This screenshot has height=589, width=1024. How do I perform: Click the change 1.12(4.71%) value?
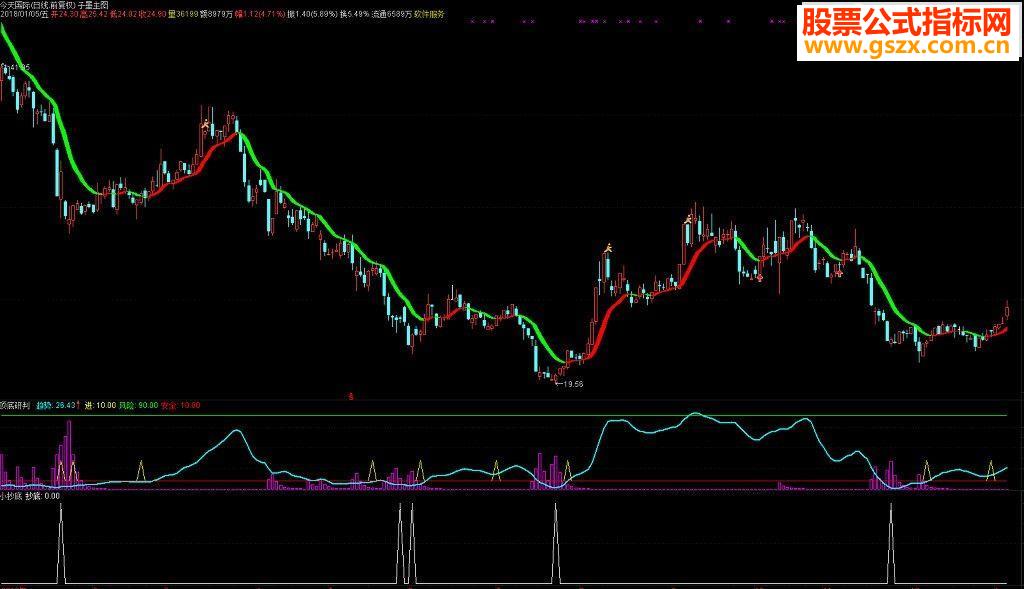260,14
